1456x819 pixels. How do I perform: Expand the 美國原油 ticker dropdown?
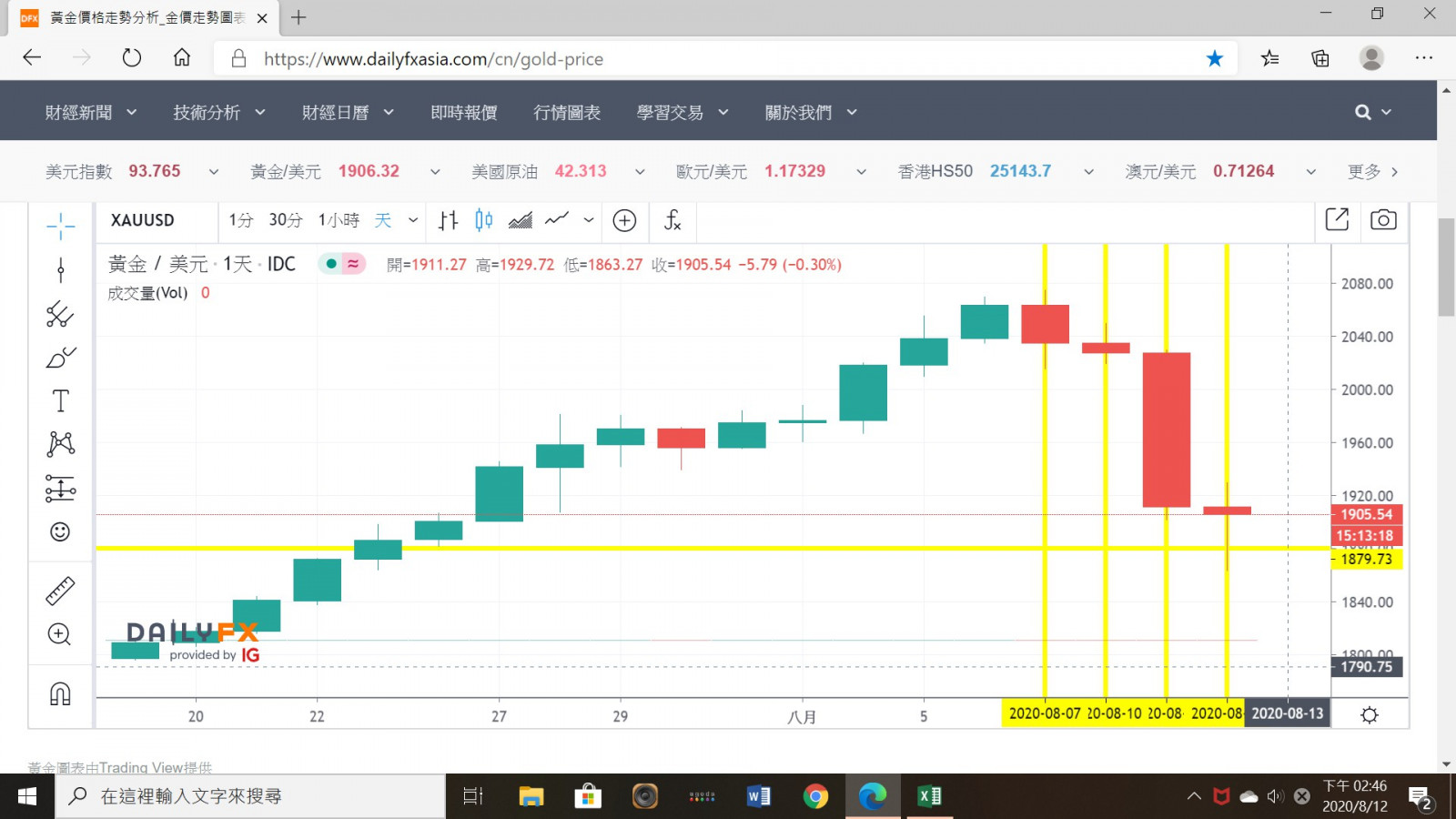[x=640, y=171]
